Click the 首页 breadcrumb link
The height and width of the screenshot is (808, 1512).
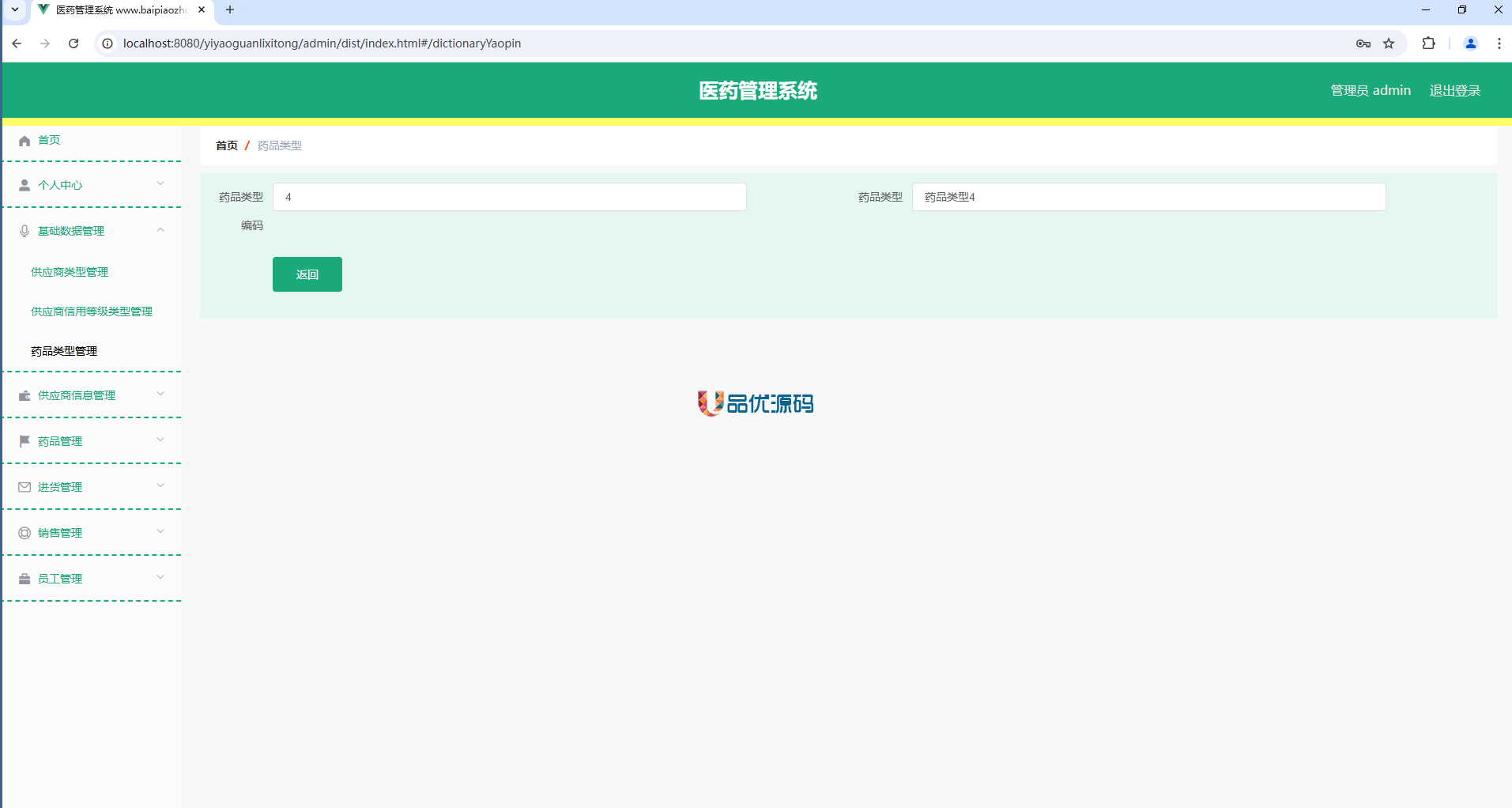(x=227, y=145)
